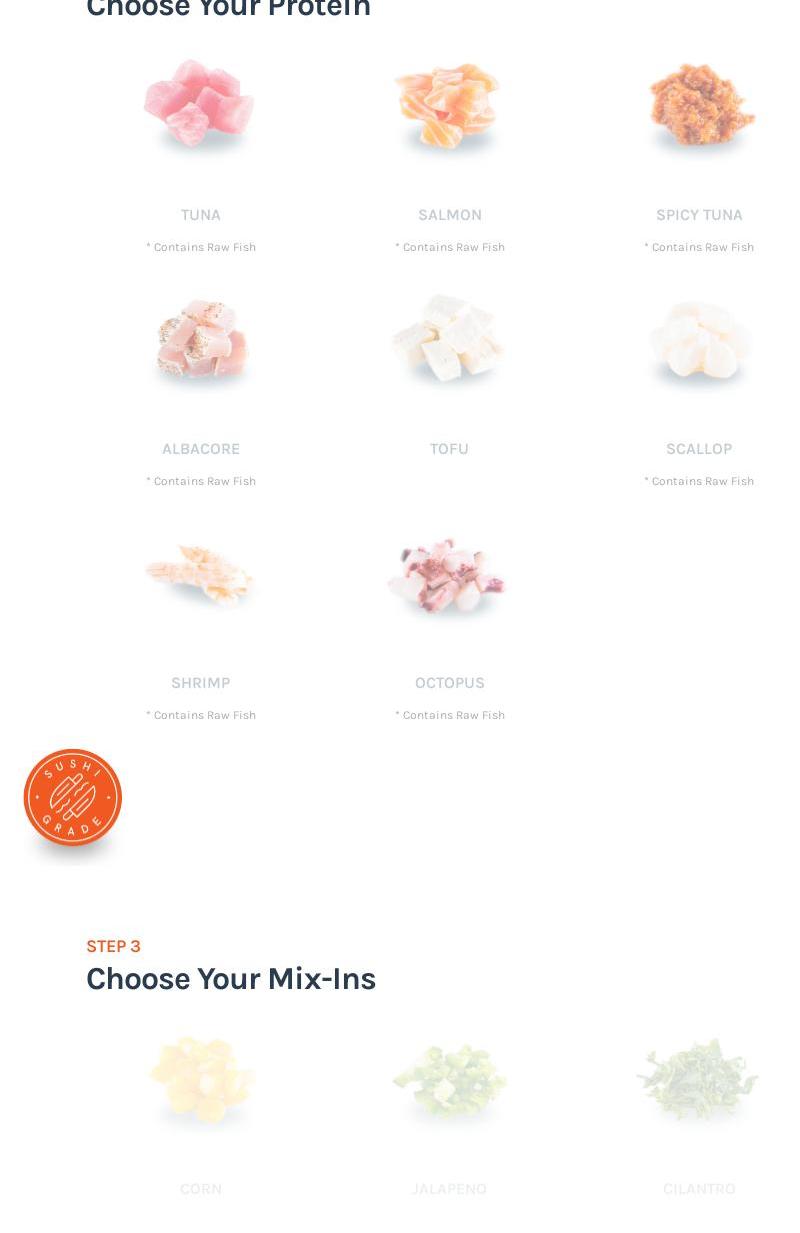Click the SPICY TUNA label
This screenshot has width=800, height=1233.
(x=699, y=215)
